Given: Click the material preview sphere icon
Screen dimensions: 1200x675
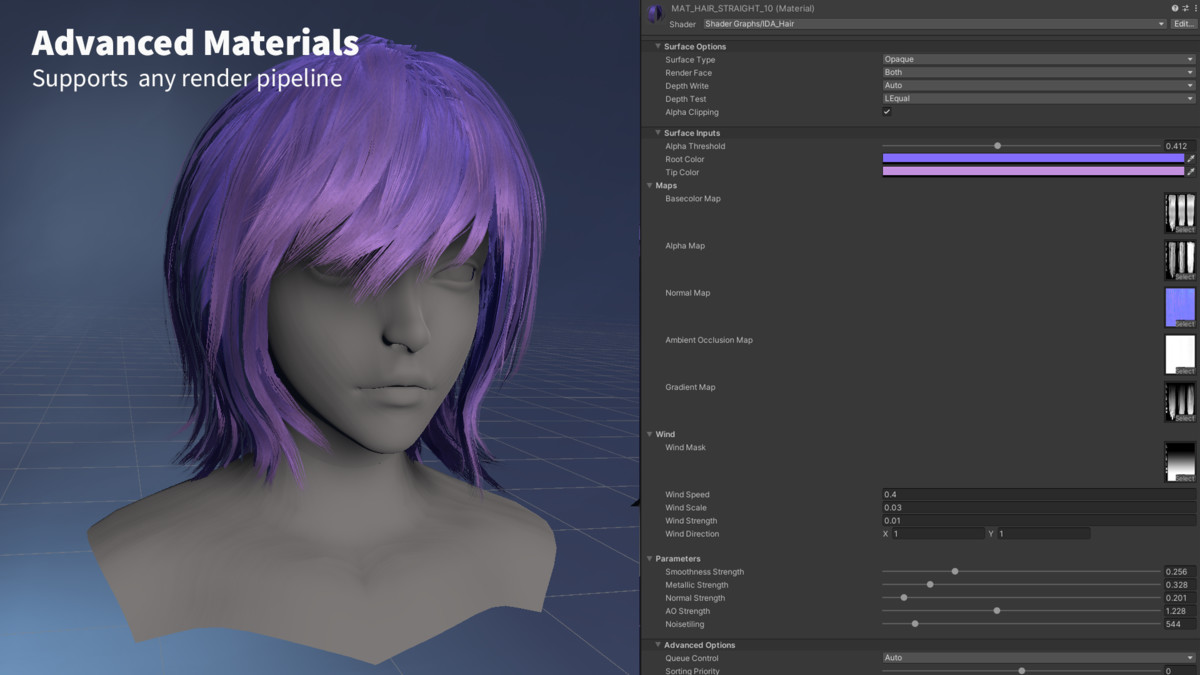Looking at the screenshot, I should [x=655, y=14].
